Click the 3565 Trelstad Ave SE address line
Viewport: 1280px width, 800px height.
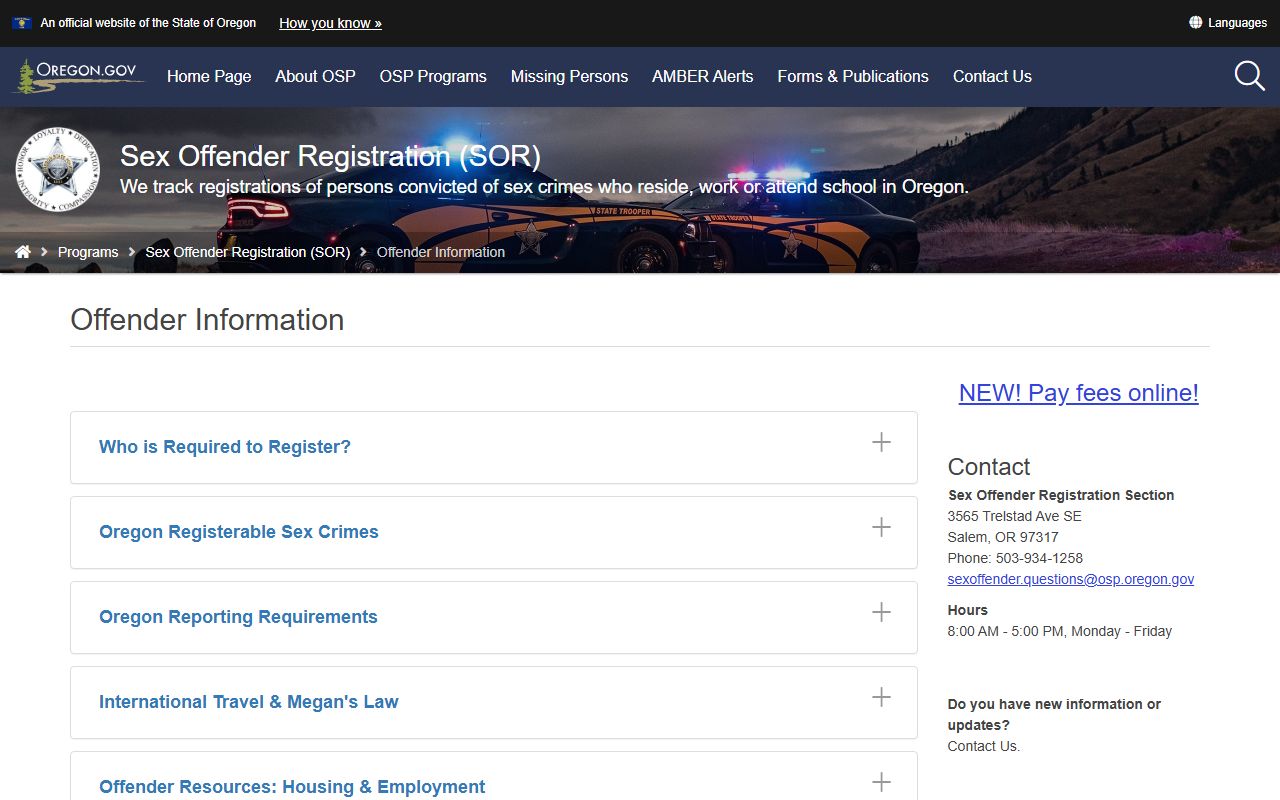tap(1014, 516)
